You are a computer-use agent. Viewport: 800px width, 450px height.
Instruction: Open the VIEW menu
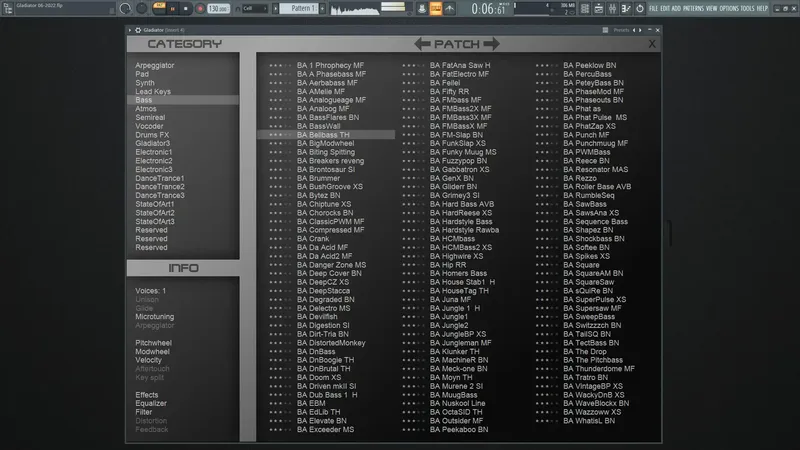click(x=711, y=9)
